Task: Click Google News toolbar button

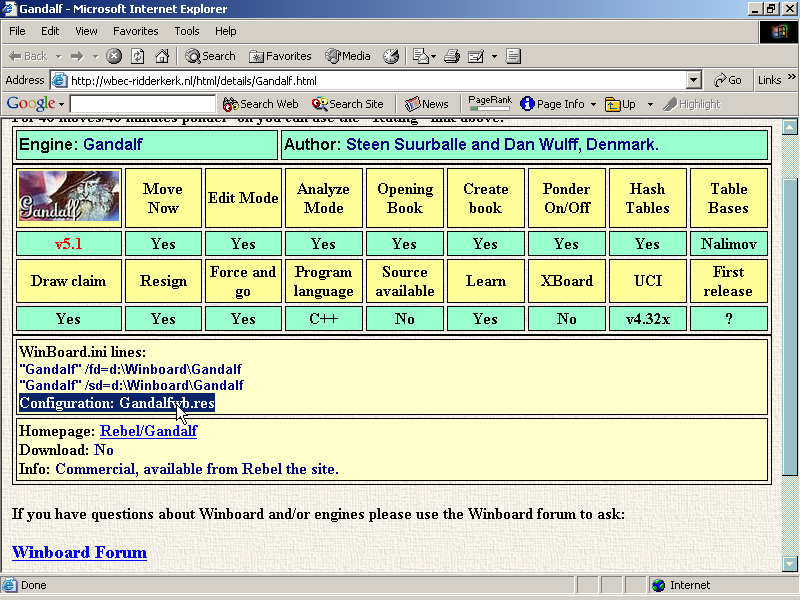Action: tap(427, 104)
